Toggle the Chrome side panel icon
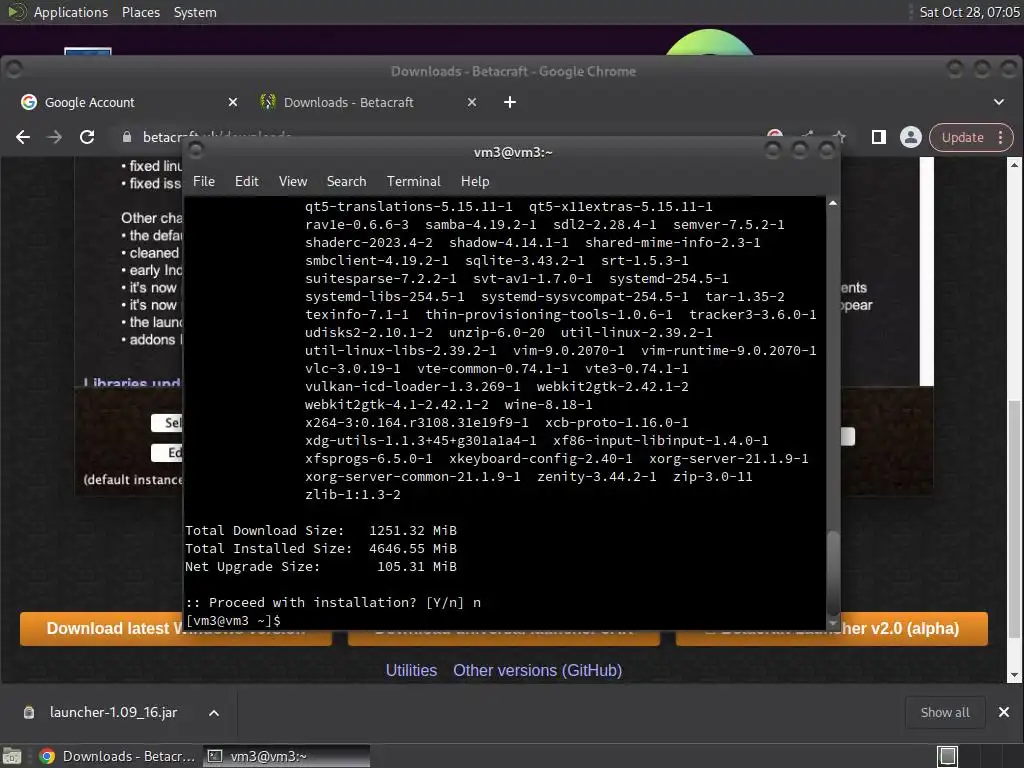Image resolution: width=1024 pixels, height=768 pixels. point(878,137)
